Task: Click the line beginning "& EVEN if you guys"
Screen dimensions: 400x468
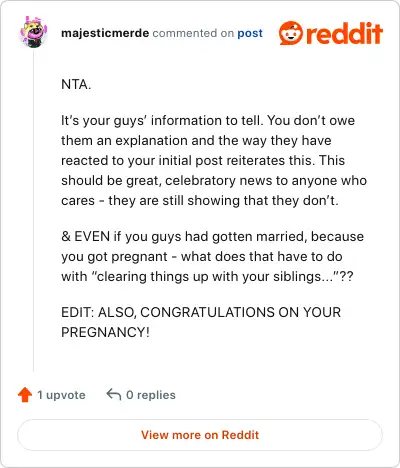Action: 213,236
